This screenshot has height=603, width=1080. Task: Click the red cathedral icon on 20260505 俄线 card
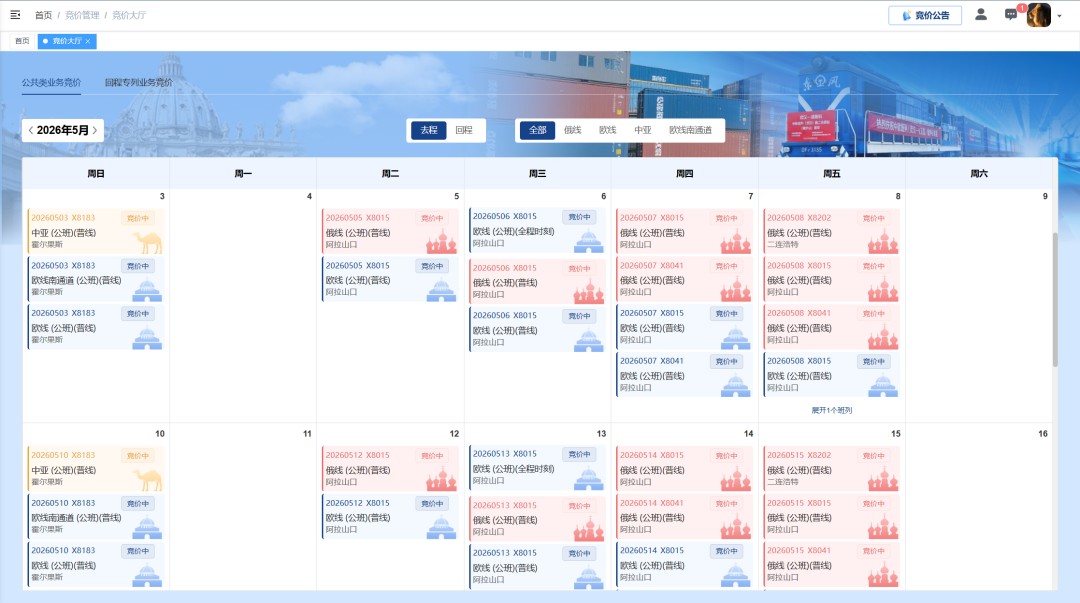441,241
